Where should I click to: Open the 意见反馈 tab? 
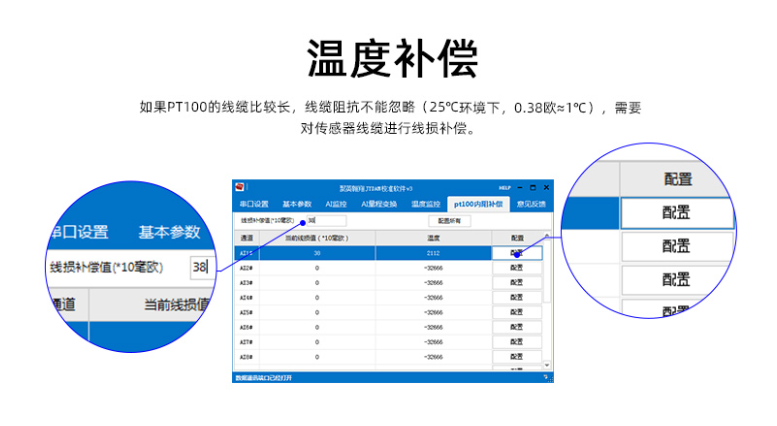(531, 203)
